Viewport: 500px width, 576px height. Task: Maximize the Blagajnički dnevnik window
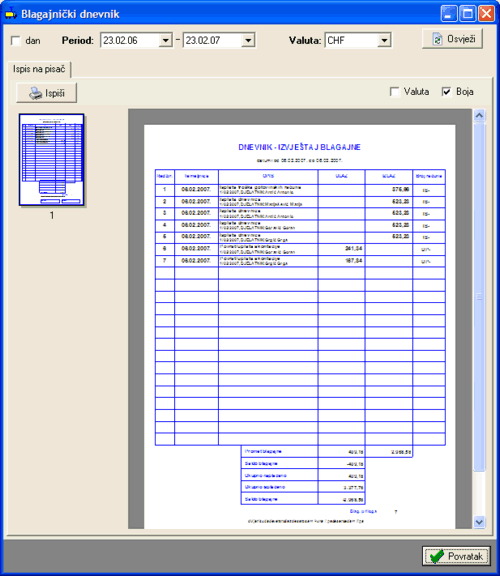coord(468,14)
